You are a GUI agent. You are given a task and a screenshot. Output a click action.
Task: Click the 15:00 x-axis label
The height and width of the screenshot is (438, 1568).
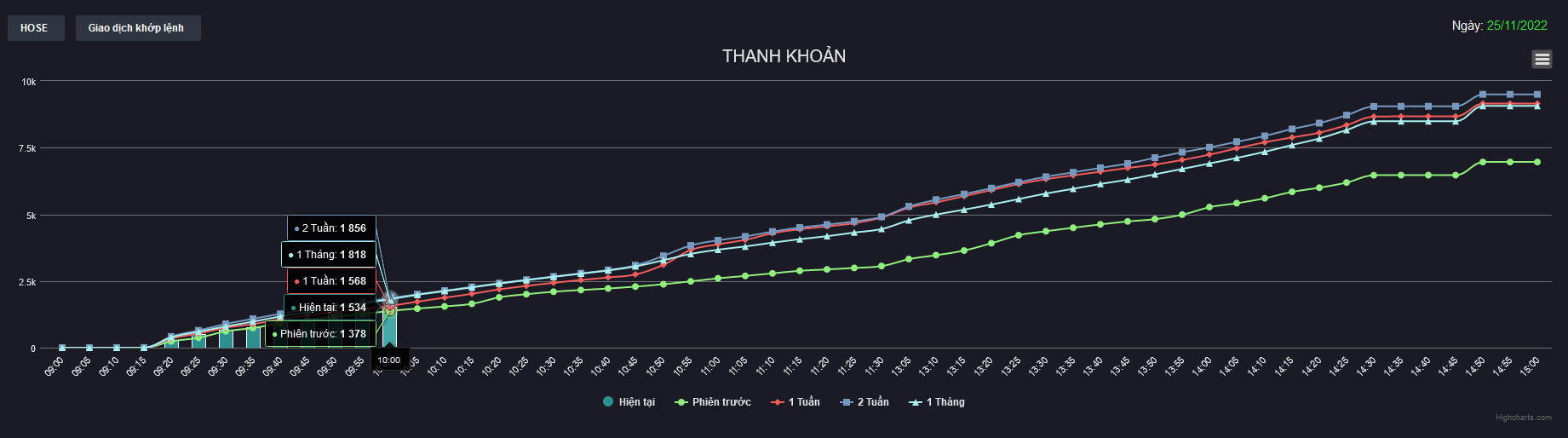[1531, 366]
